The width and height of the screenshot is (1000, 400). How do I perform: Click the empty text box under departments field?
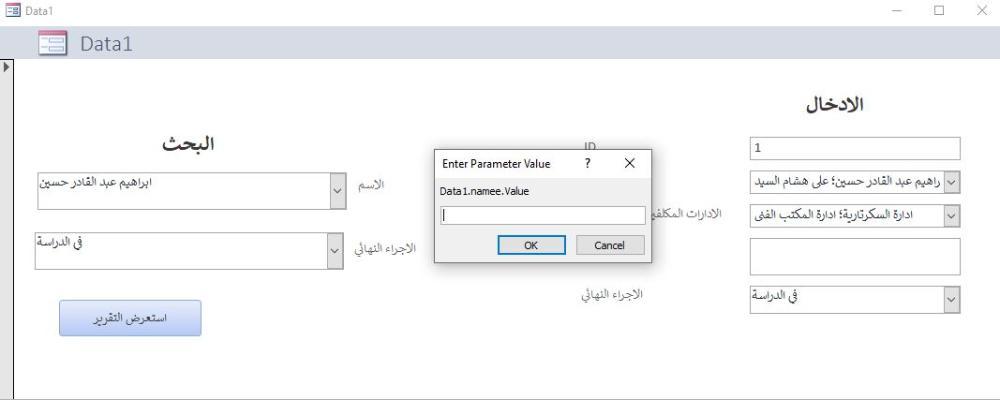tap(855, 257)
